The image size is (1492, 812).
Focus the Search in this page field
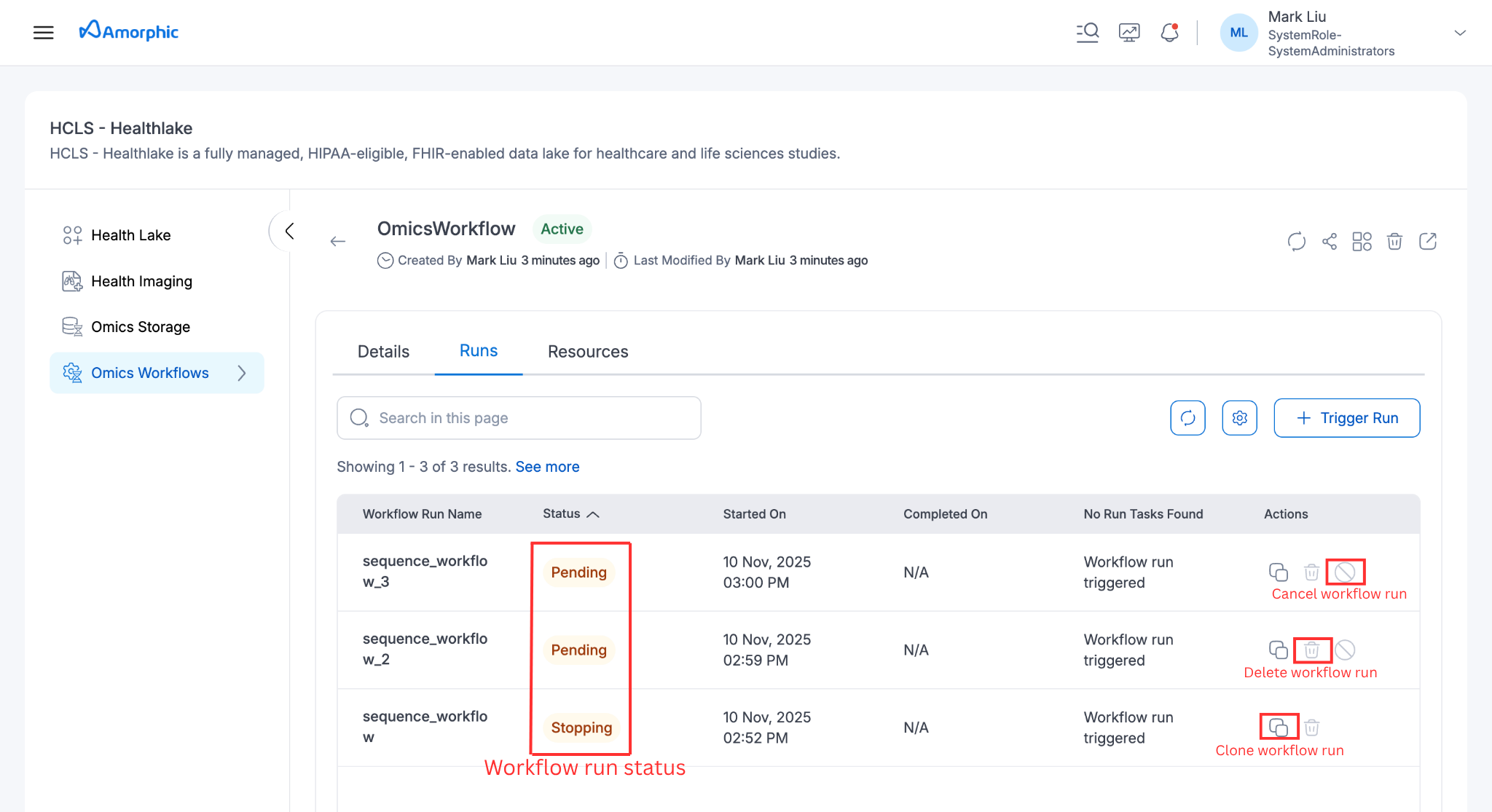[x=519, y=418]
